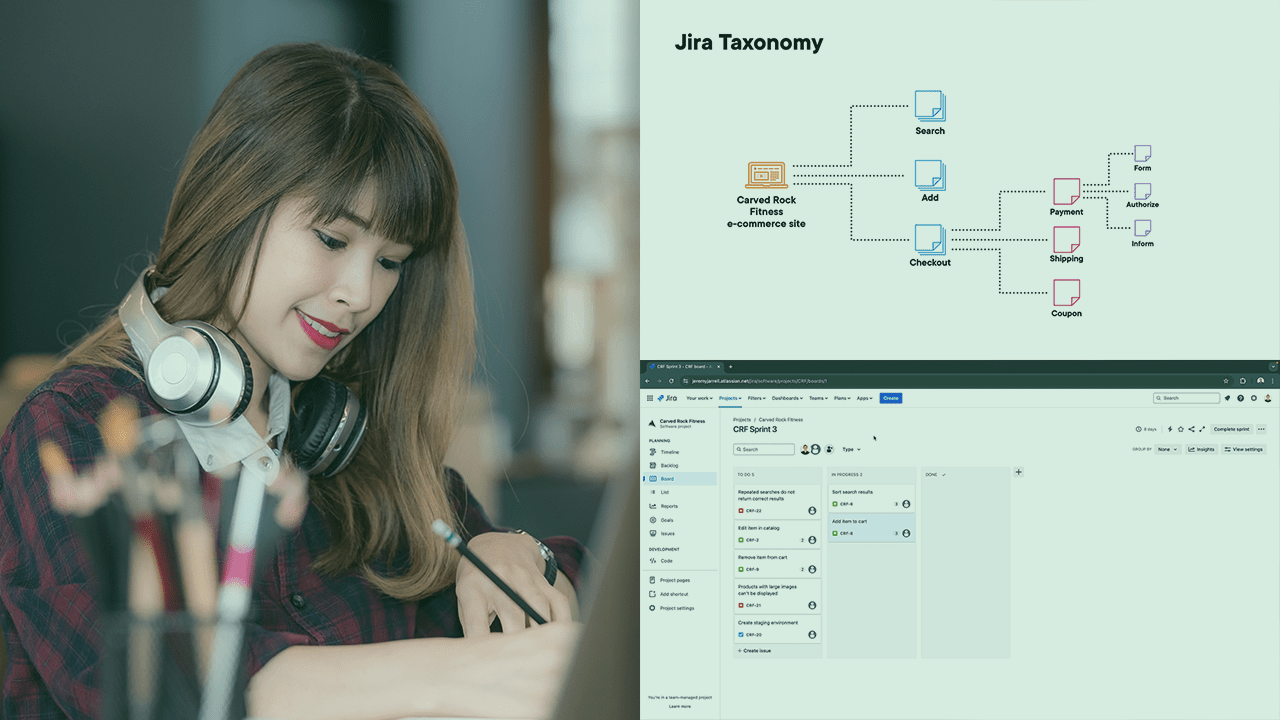The height and width of the screenshot is (720, 1280).
Task: Enter fullscreen with the expand arrows icon
Action: pyautogui.click(x=1202, y=429)
